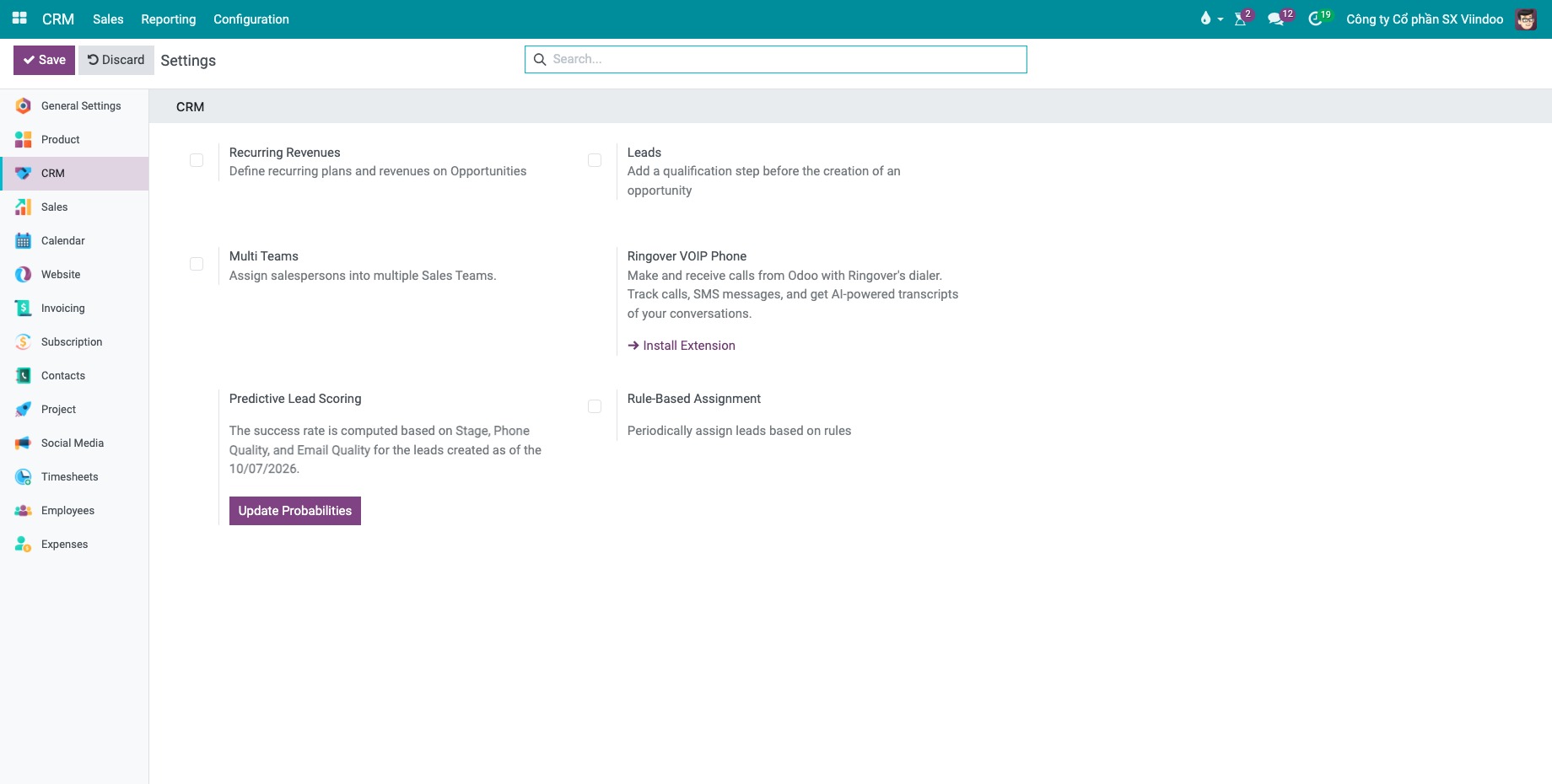Go to Sales settings in the sidebar

click(x=74, y=207)
